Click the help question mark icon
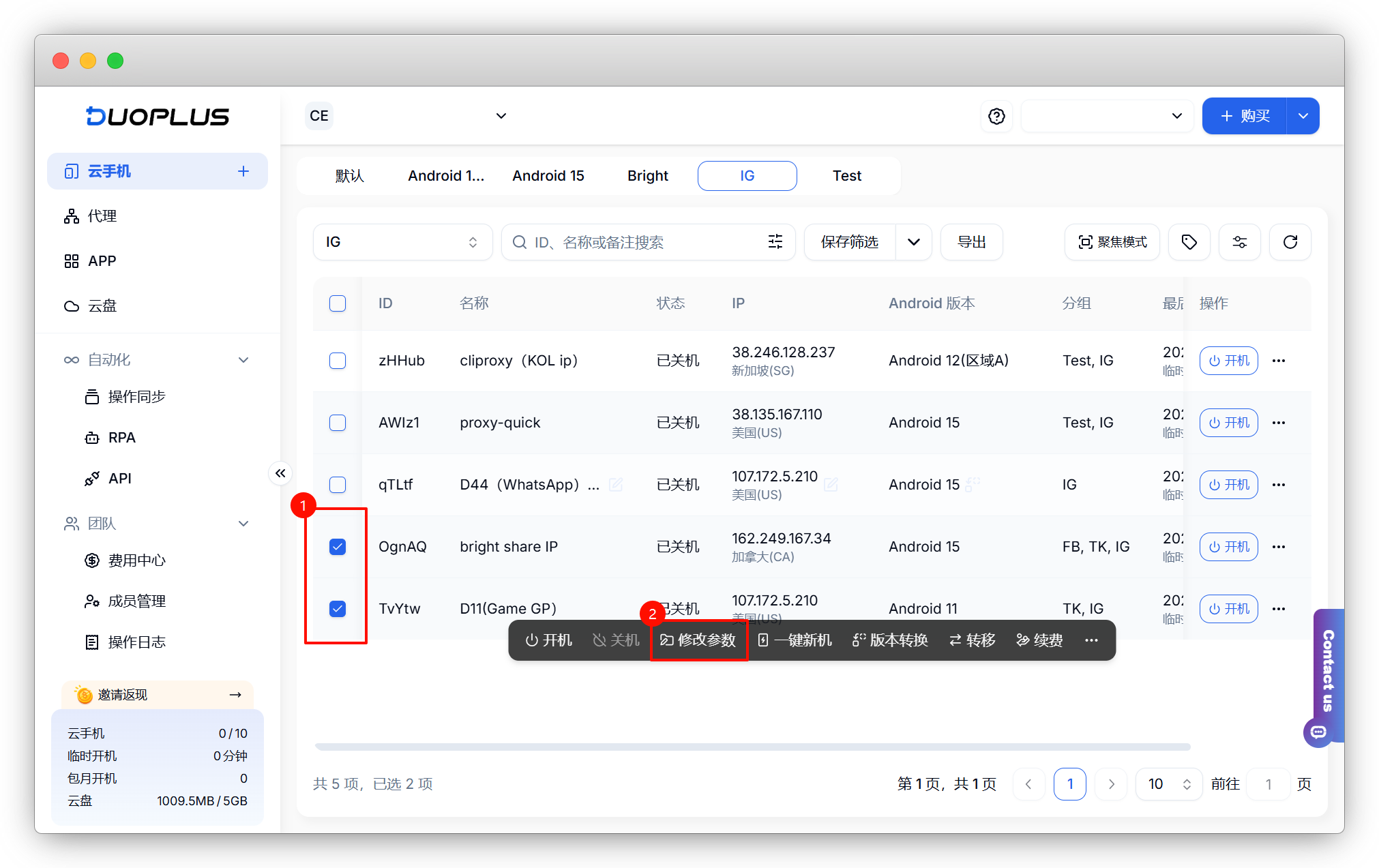The height and width of the screenshot is (868, 1379). pyautogui.click(x=996, y=116)
